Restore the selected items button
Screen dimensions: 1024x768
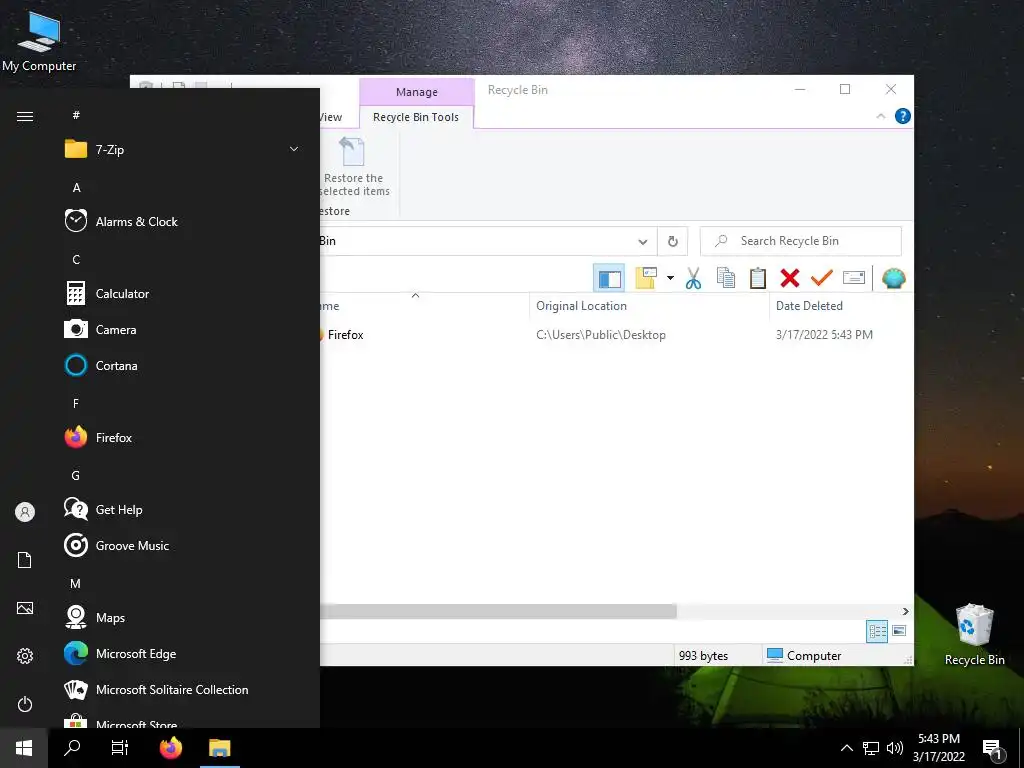354,167
